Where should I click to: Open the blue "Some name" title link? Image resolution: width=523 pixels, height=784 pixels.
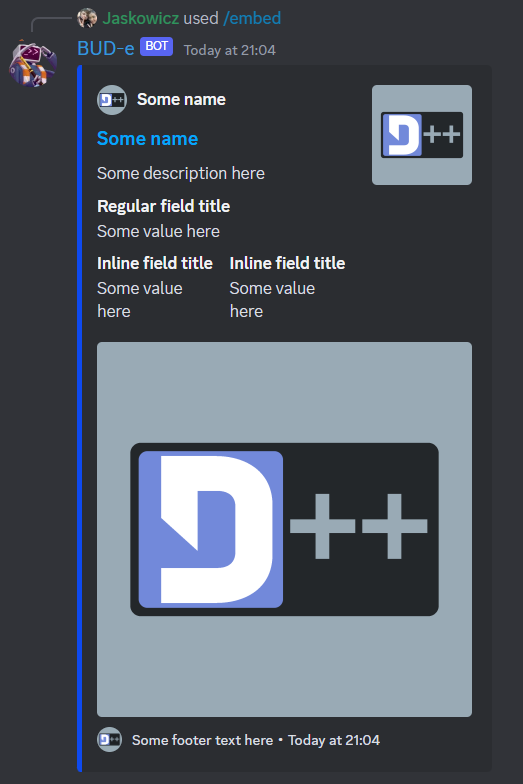point(148,138)
